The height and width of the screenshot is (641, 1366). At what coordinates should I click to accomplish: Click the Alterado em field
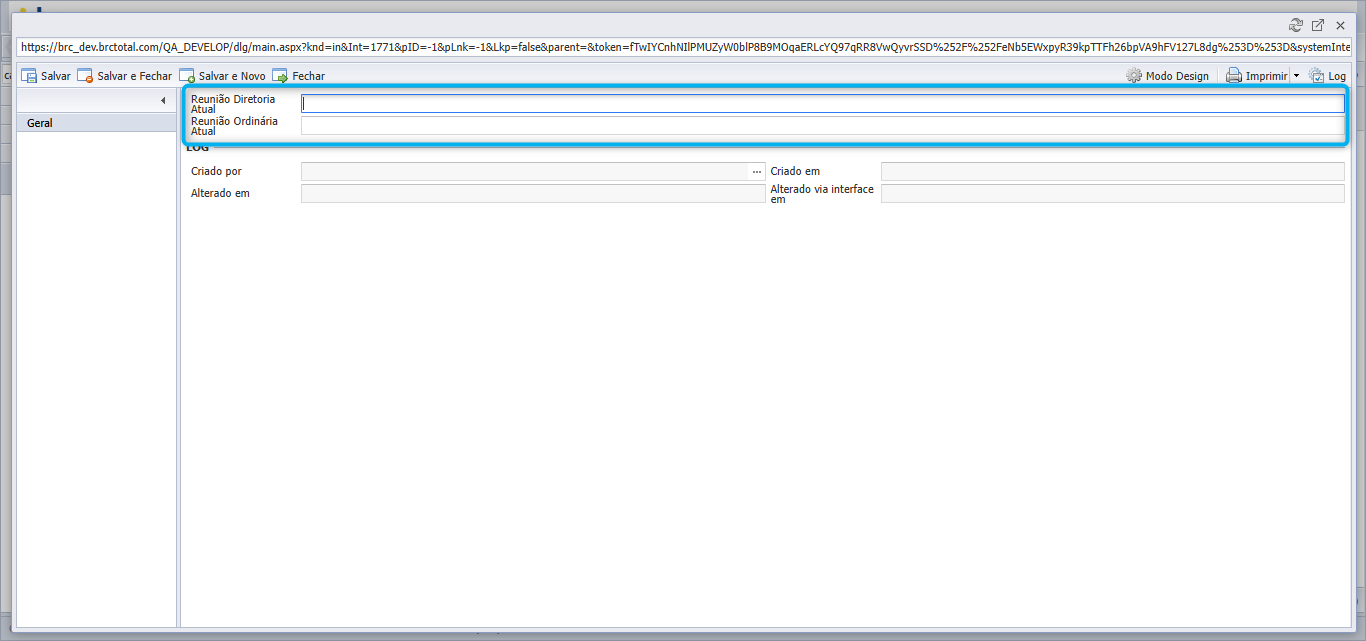(x=533, y=194)
